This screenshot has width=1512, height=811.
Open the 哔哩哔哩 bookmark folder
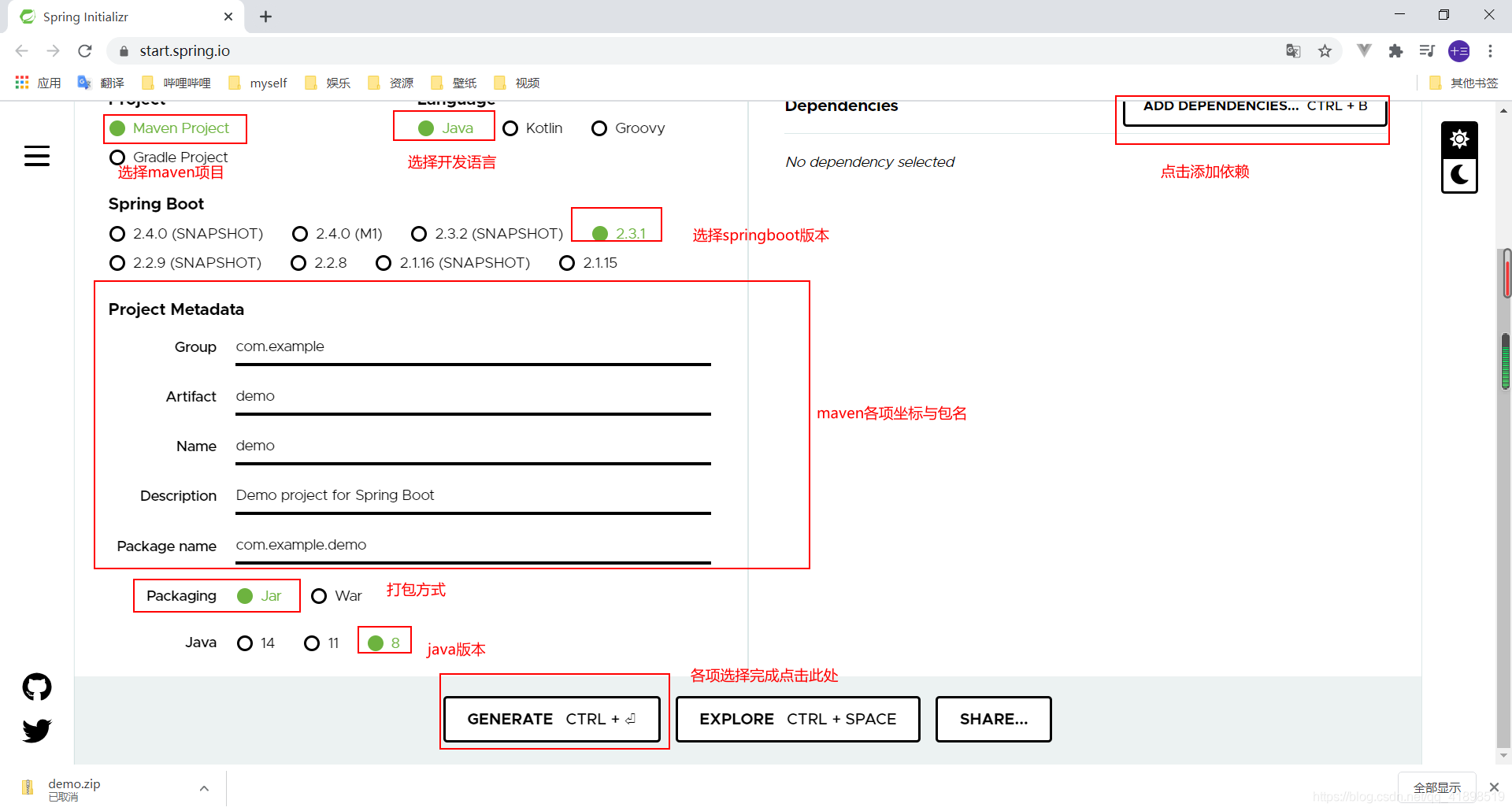point(176,83)
